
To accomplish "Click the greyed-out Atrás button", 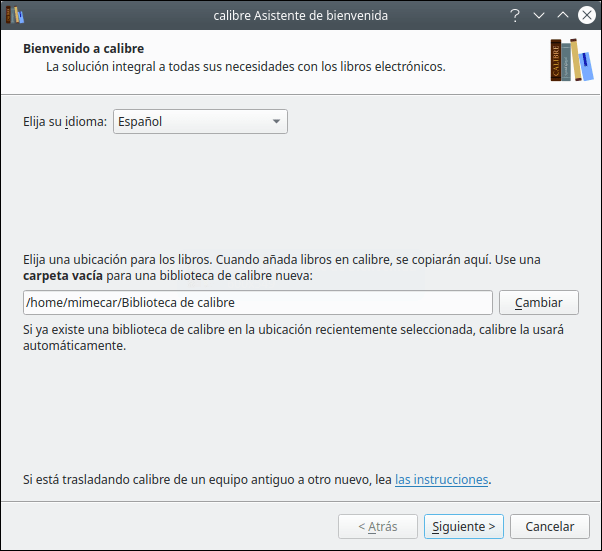I will (x=378, y=526).
